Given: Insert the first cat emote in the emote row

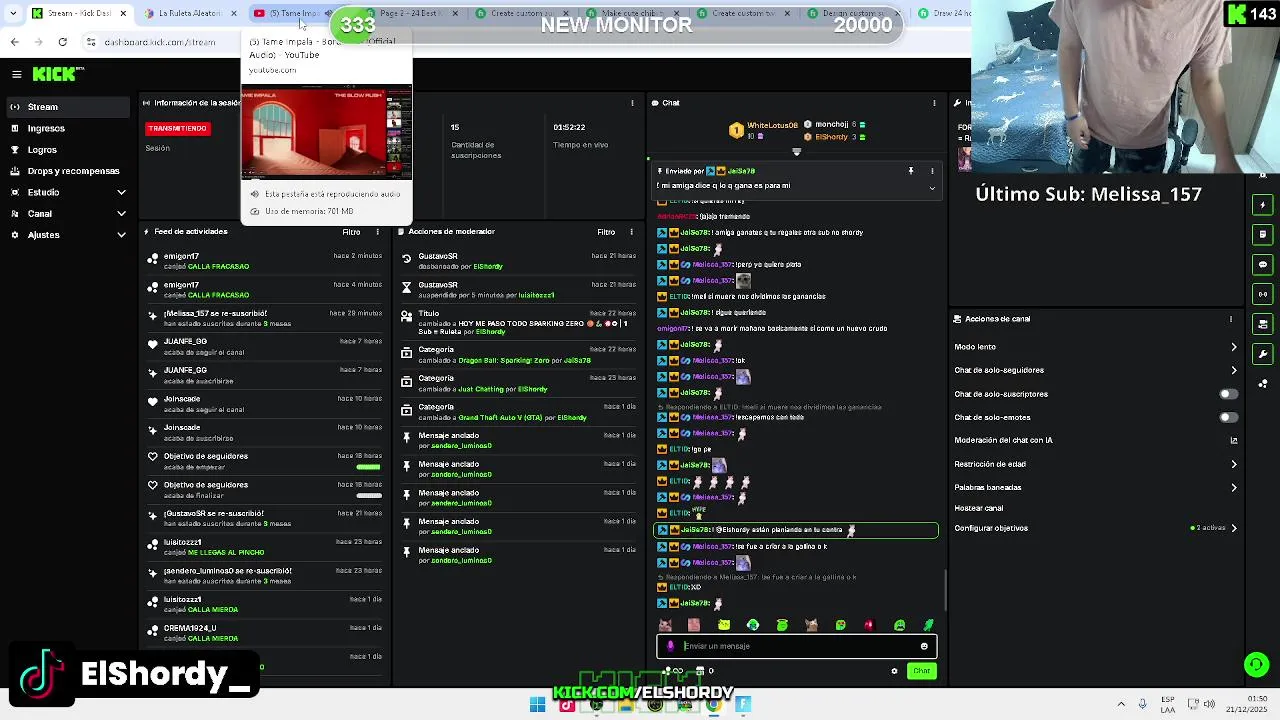Looking at the screenshot, I should 665,625.
